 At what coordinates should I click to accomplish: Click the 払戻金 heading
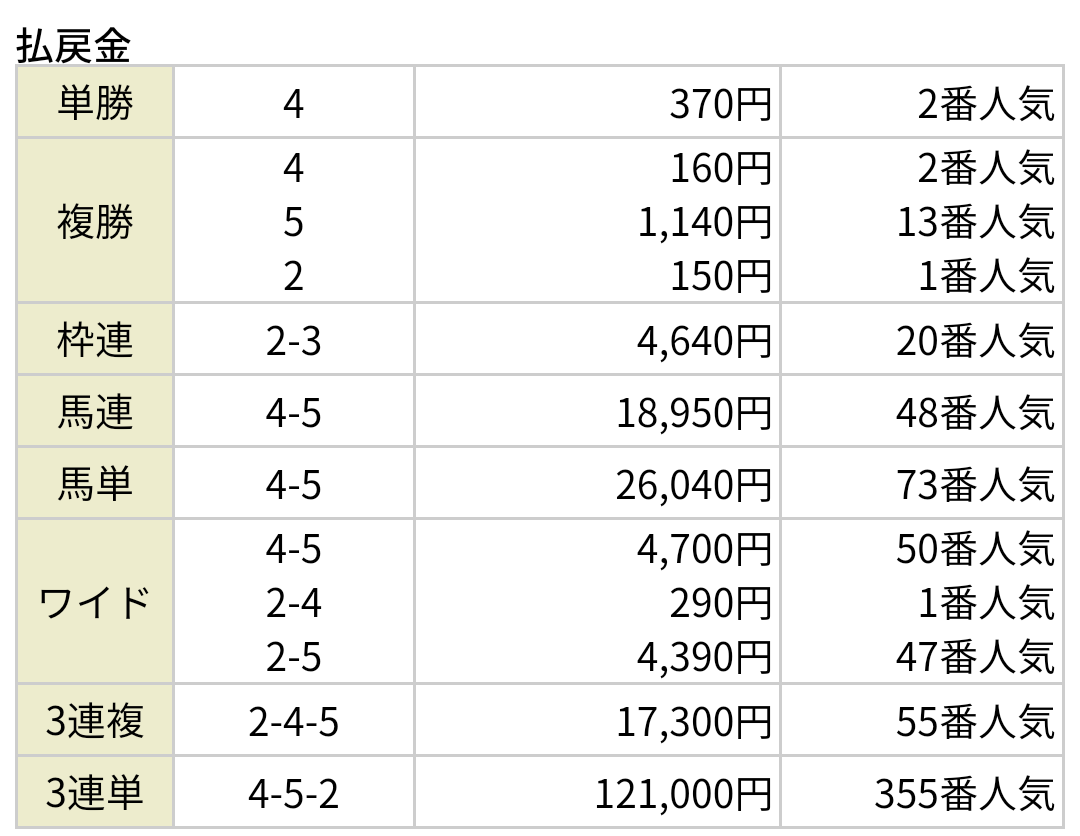tap(73, 46)
